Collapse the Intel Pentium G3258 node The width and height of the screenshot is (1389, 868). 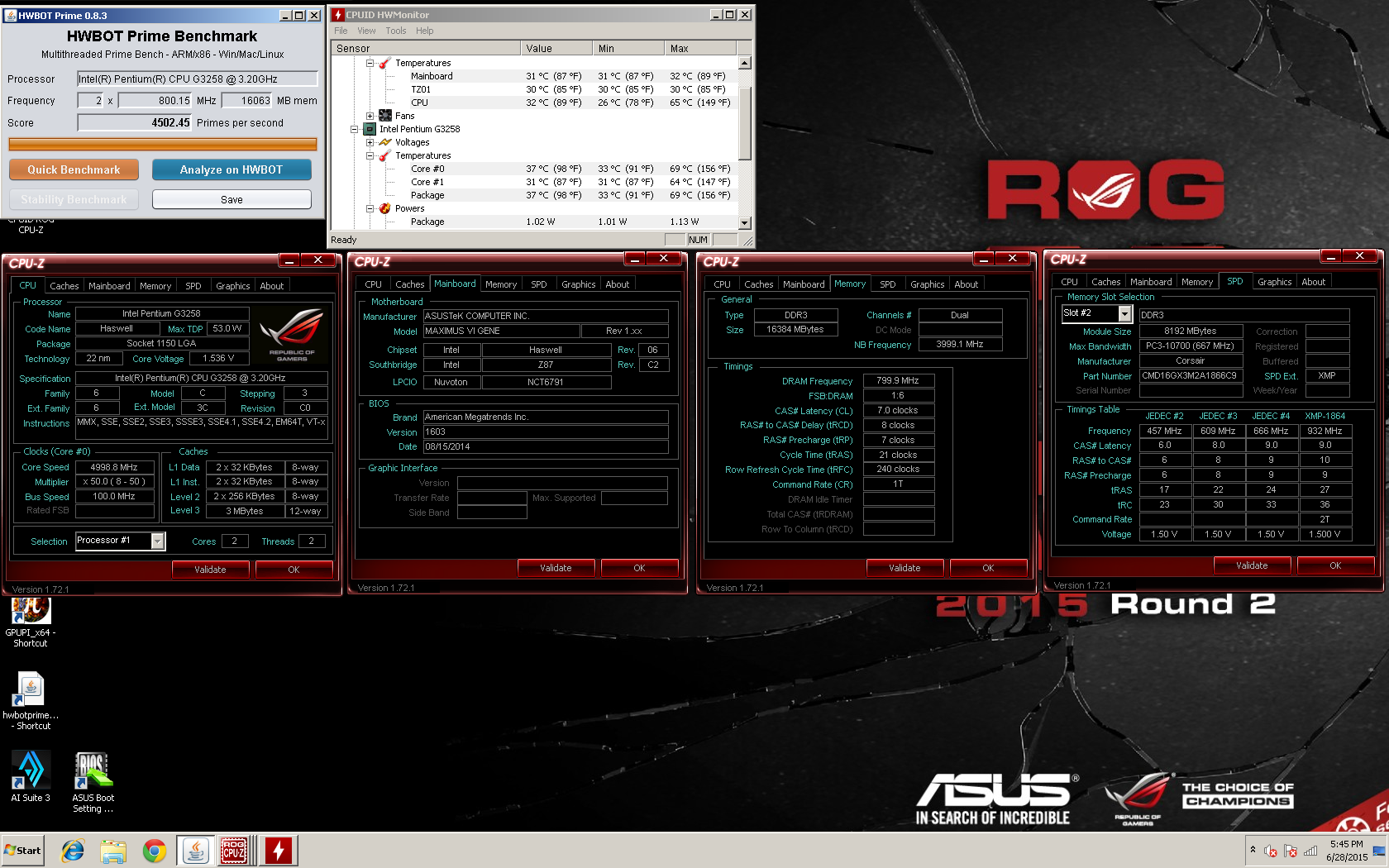(355, 129)
